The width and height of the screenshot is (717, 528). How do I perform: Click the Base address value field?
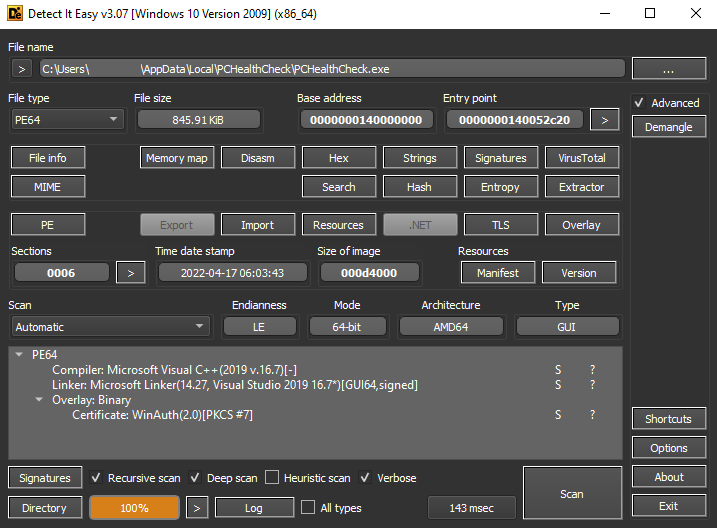pos(366,120)
